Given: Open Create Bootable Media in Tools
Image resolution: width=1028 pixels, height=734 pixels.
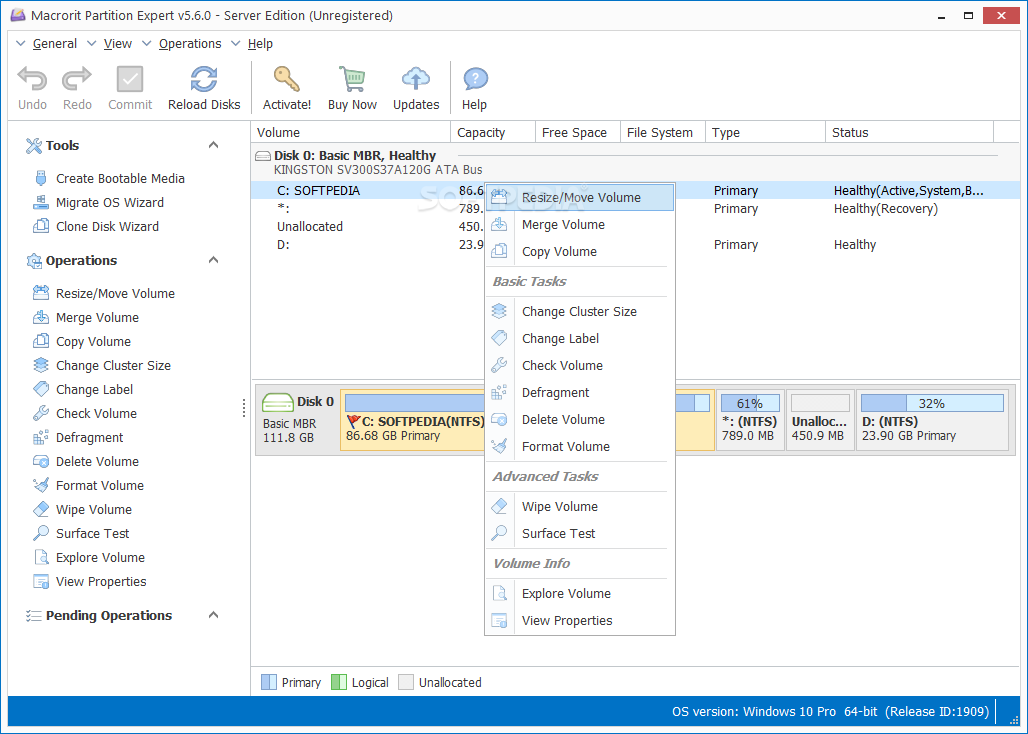Looking at the screenshot, I should point(109,178).
